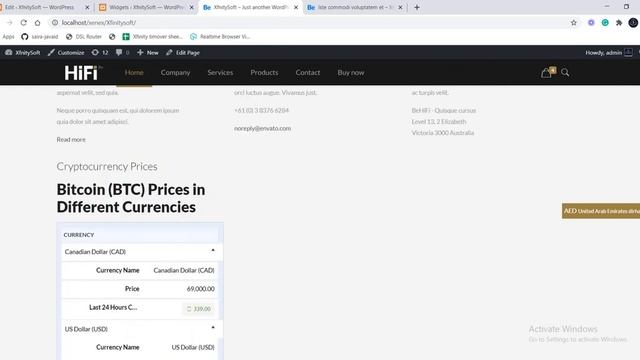Click the Read more link
Image resolution: width=640 pixels, height=360 pixels.
[71, 140]
